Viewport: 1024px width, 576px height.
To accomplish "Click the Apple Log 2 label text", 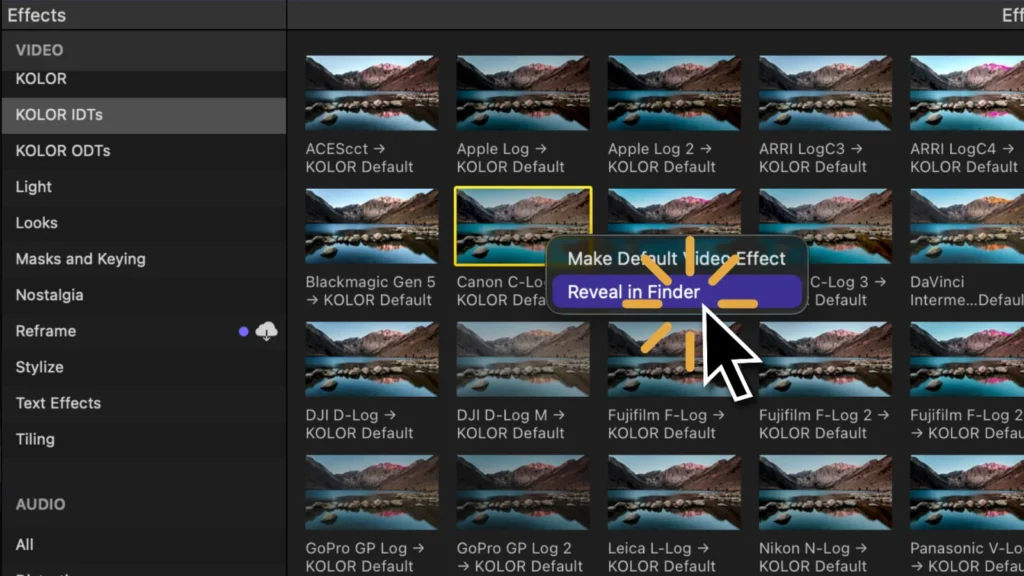I will coord(662,157).
